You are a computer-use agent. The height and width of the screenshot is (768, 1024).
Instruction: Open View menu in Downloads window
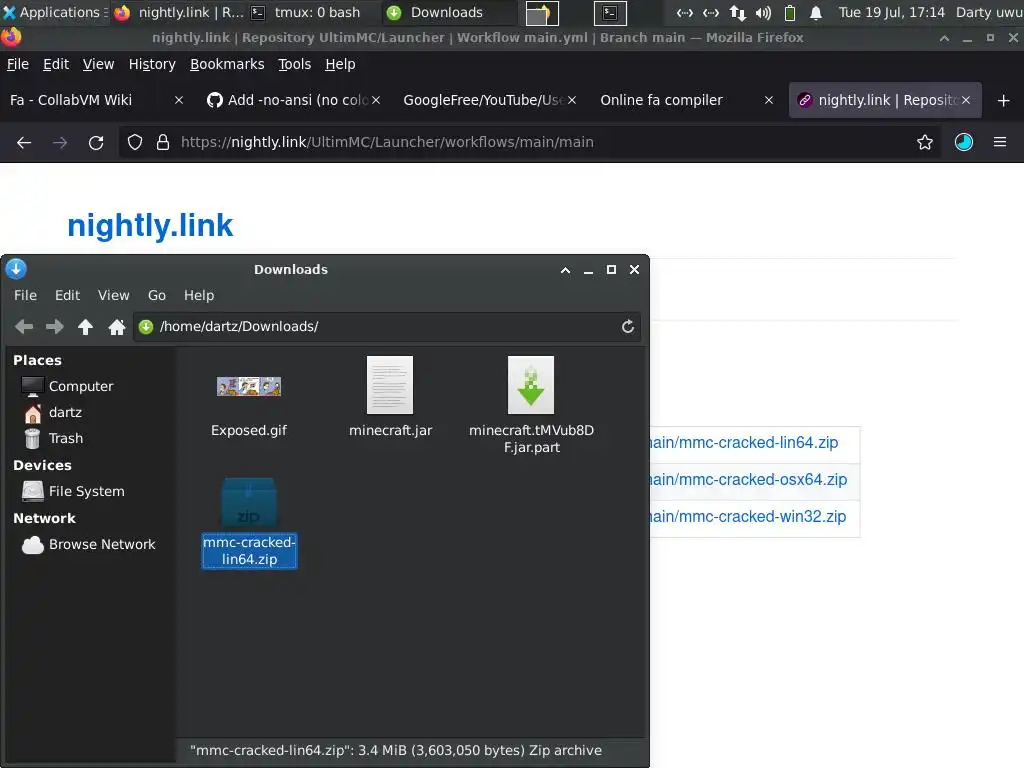(x=114, y=295)
